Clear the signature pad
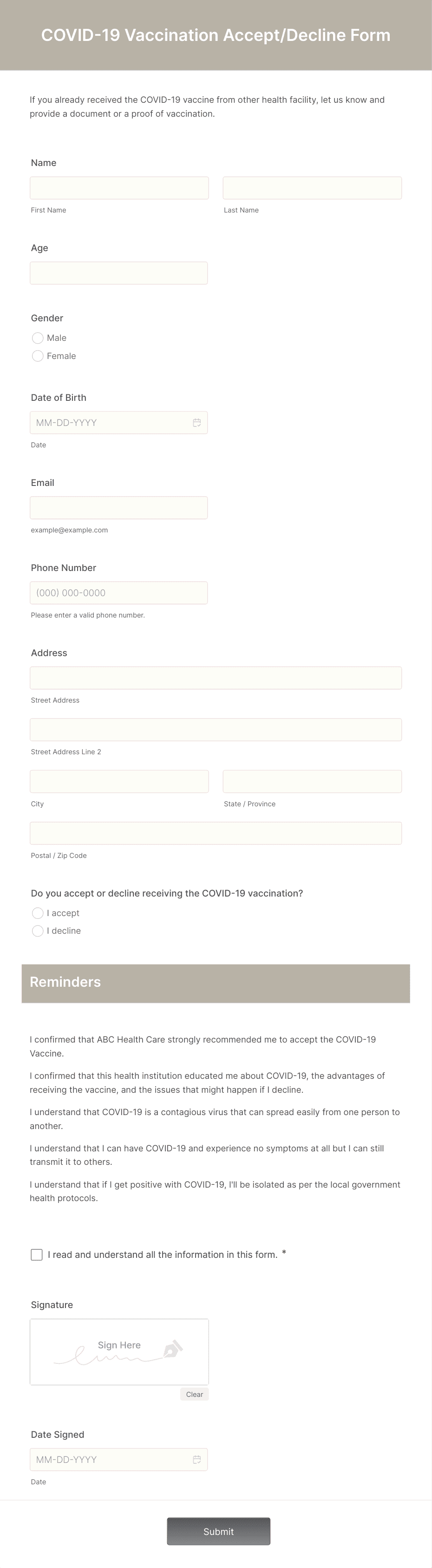432x1568 pixels. point(194,1395)
